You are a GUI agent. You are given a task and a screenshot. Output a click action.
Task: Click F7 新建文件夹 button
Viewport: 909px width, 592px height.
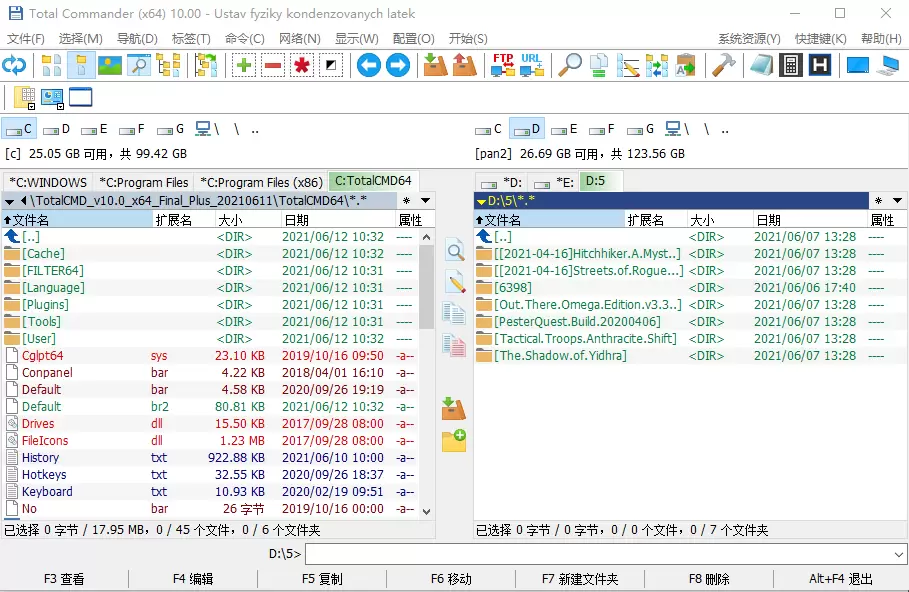pos(580,579)
